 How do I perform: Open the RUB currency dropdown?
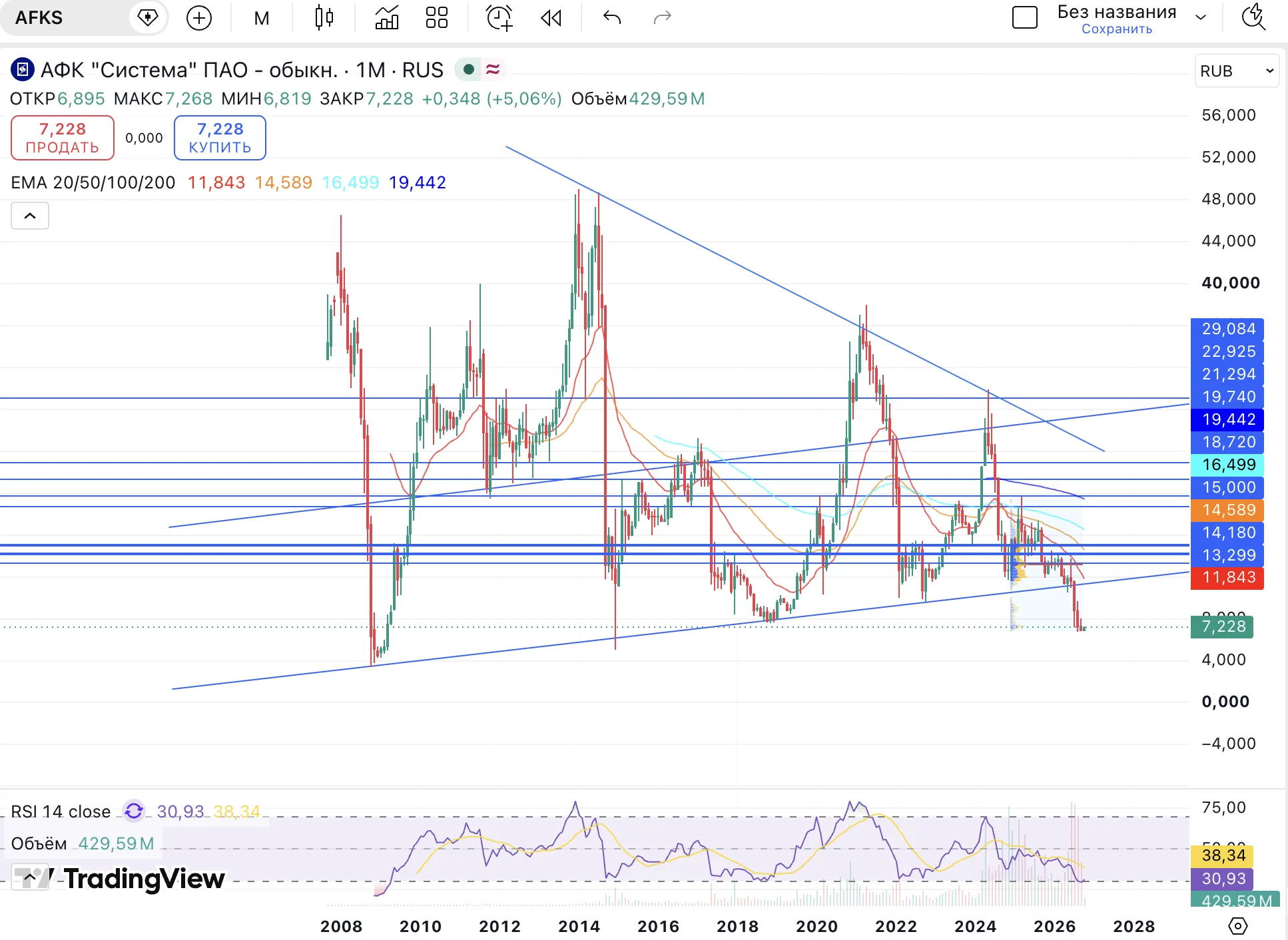[1237, 71]
